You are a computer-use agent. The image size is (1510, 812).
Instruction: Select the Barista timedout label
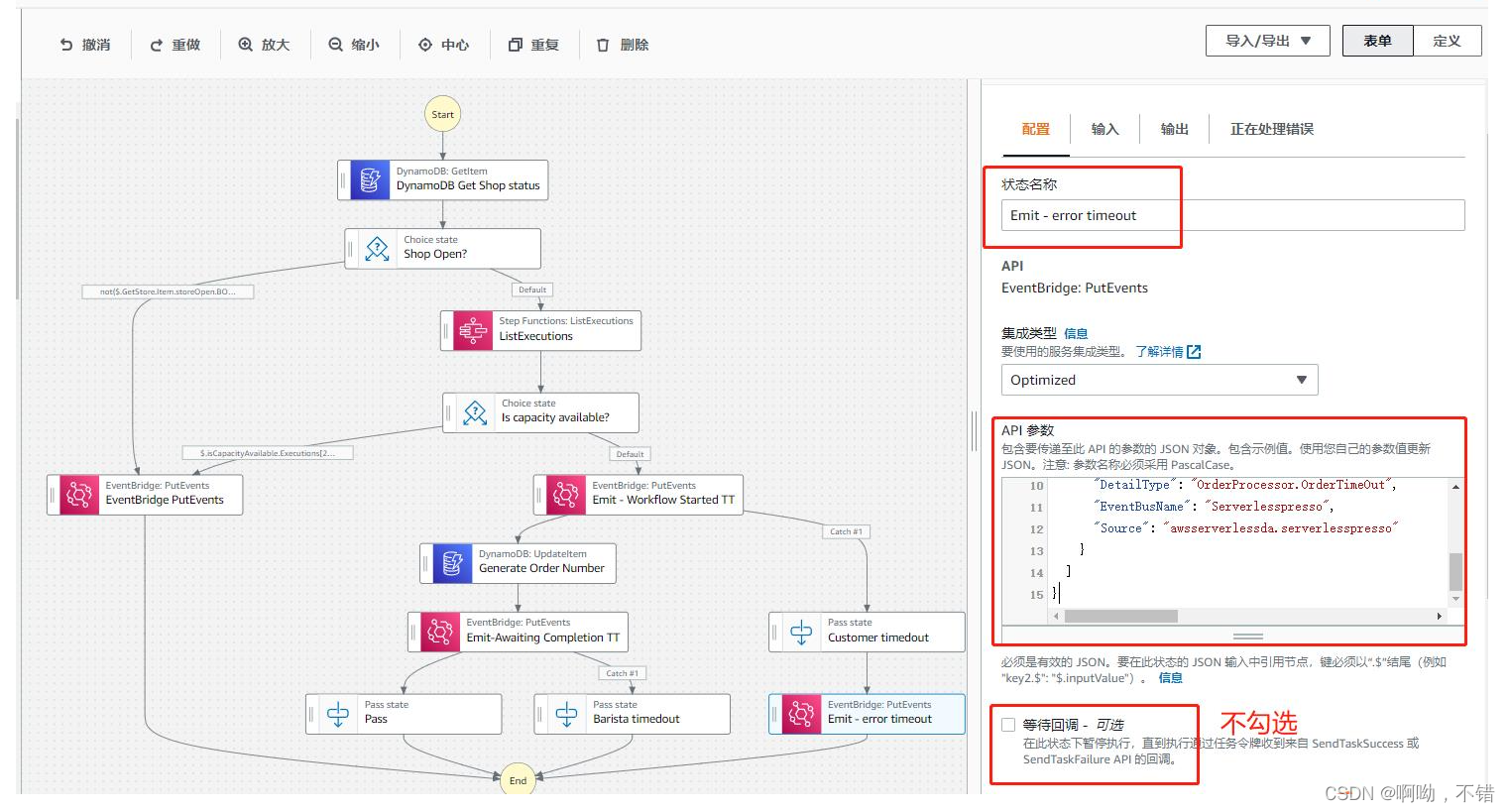(637, 719)
